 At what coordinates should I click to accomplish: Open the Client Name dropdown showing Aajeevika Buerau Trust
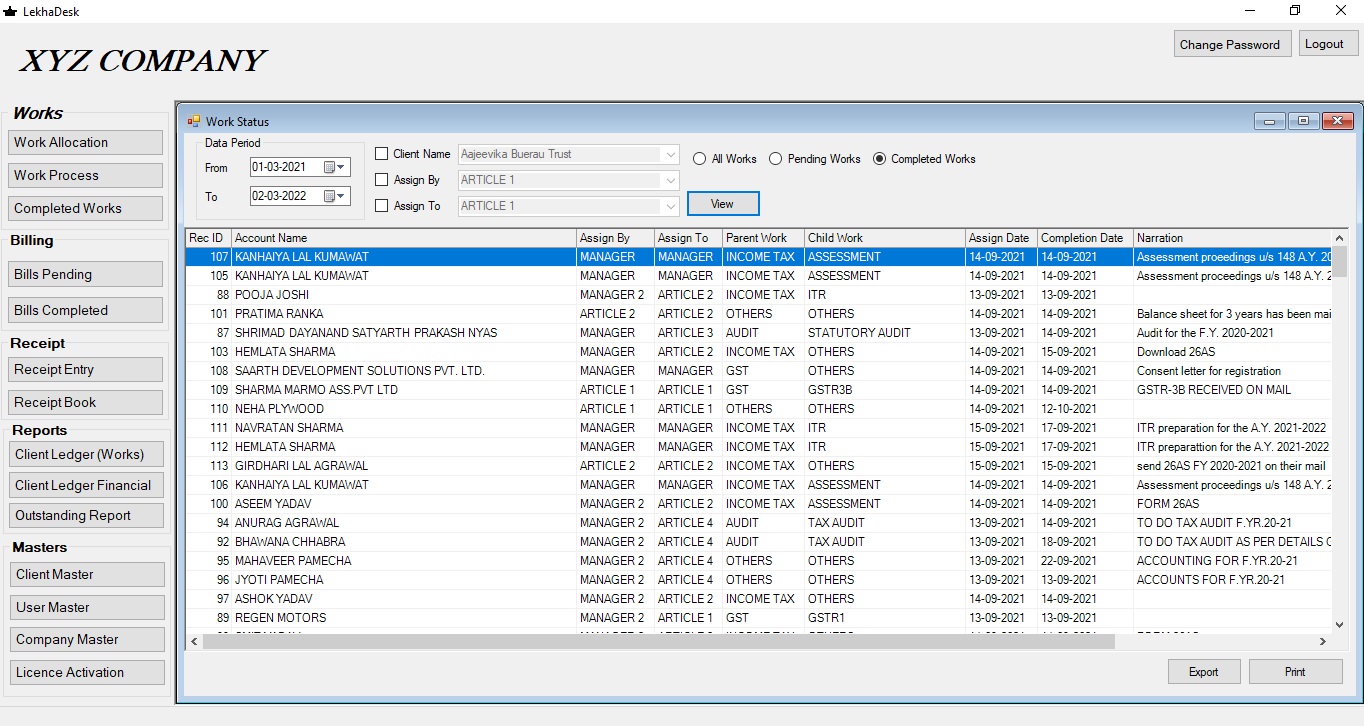click(x=568, y=154)
